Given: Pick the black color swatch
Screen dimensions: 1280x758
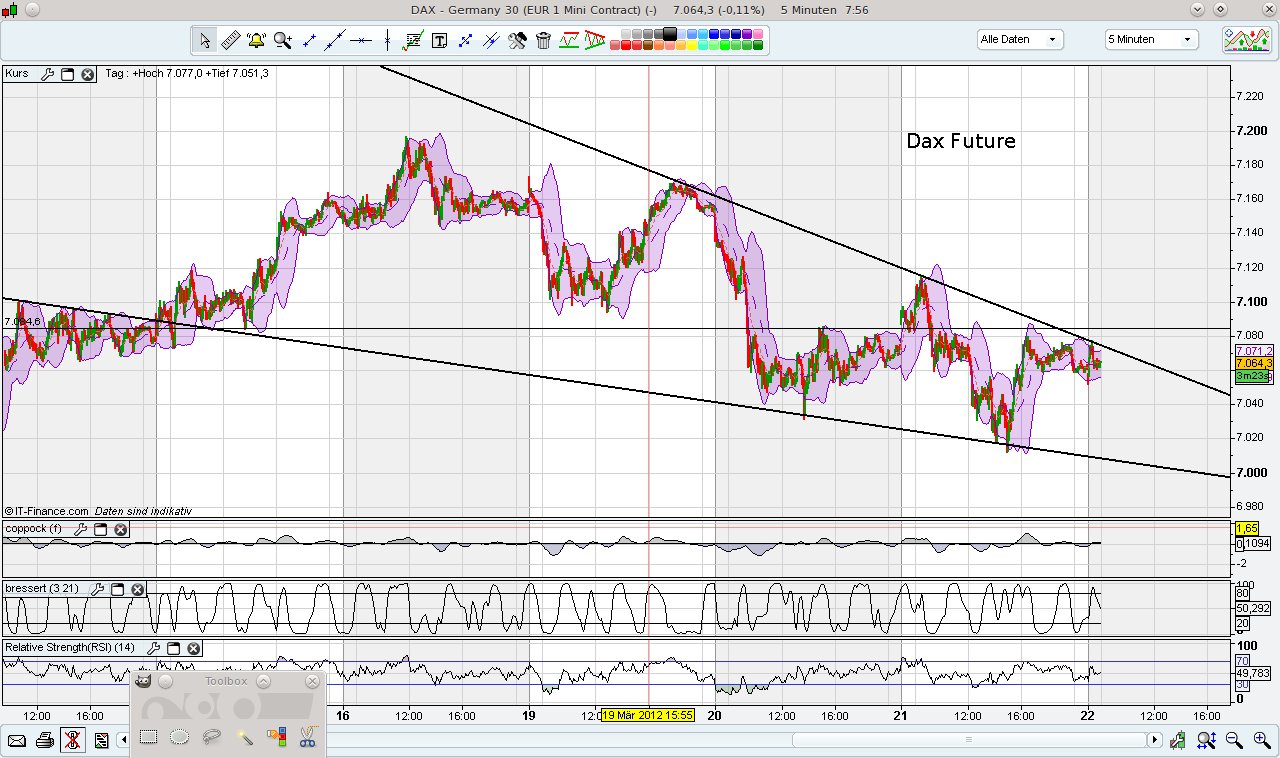Looking at the screenshot, I should click(670, 34).
